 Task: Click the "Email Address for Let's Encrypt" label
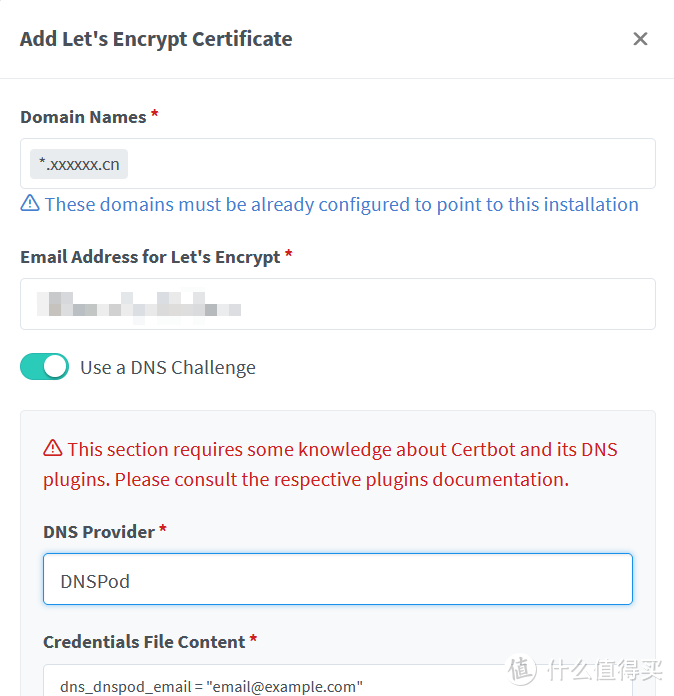[150, 257]
